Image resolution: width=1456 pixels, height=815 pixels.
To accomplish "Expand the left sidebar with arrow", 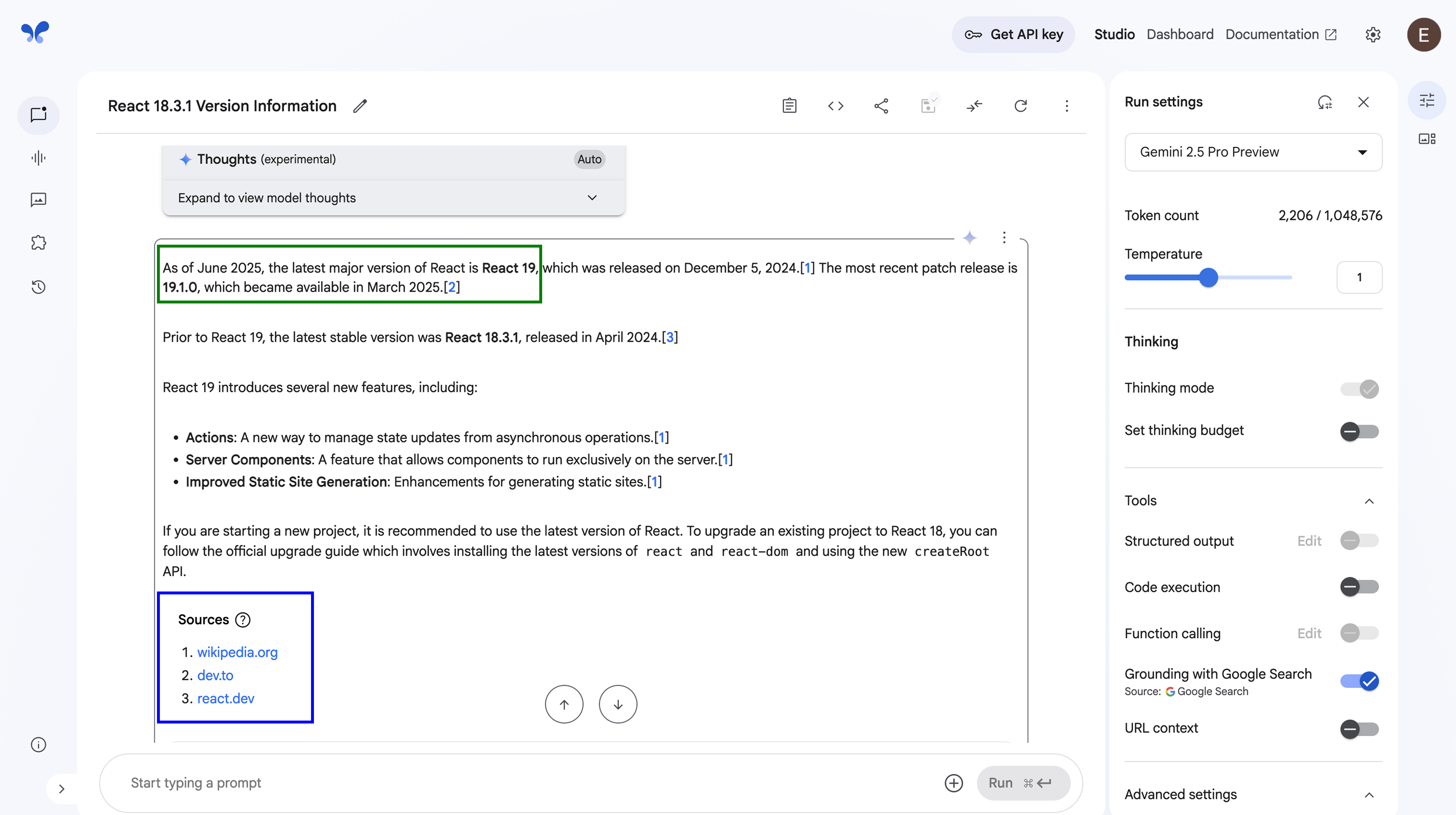I will pyautogui.click(x=62, y=788).
